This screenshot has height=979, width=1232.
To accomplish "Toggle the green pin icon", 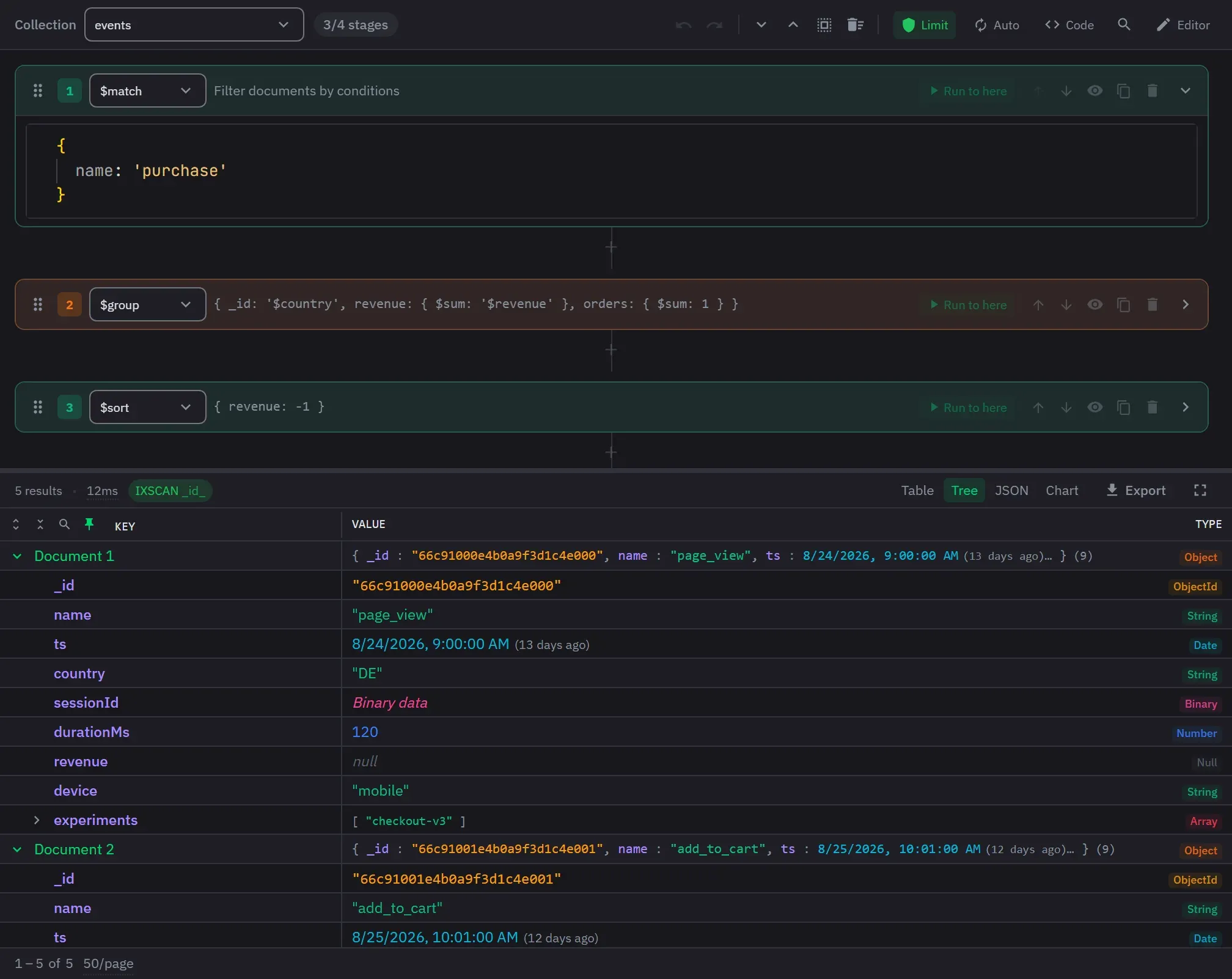I will [89, 524].
